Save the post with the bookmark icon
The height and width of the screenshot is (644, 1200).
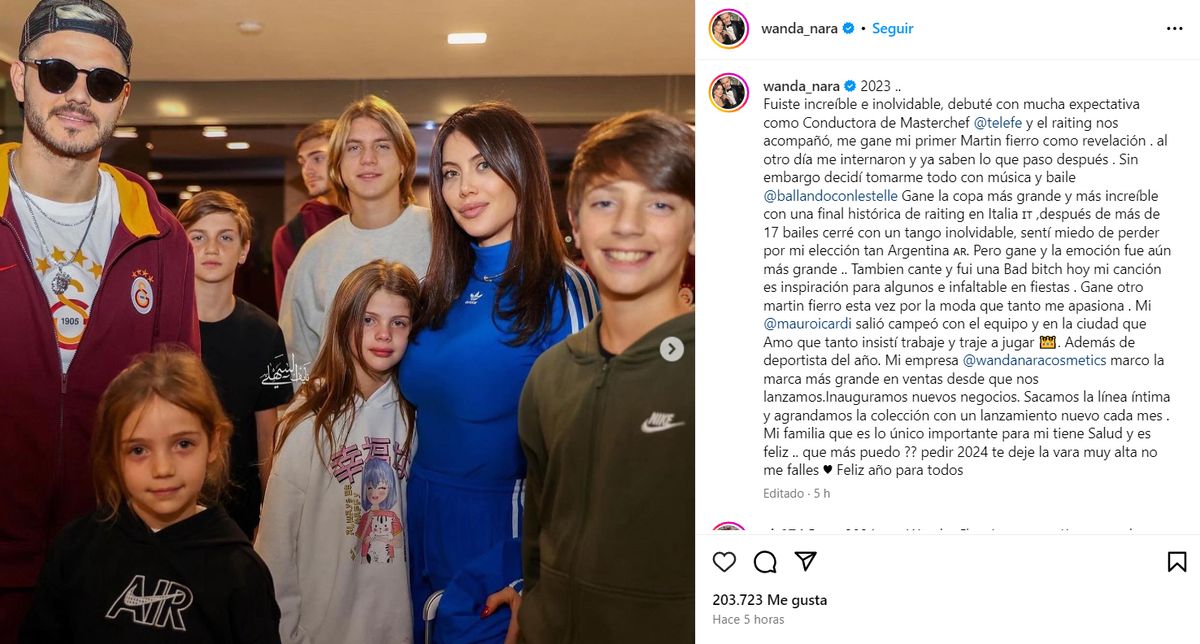(1177, 561)
